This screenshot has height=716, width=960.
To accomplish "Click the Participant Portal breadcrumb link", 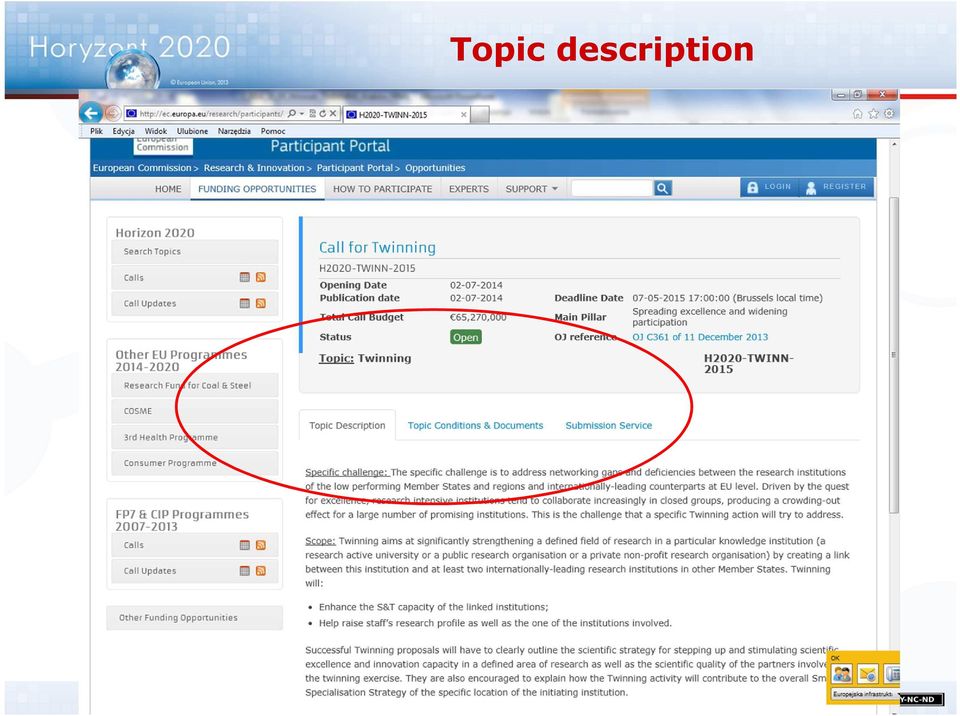I will (x=354, y=168).
